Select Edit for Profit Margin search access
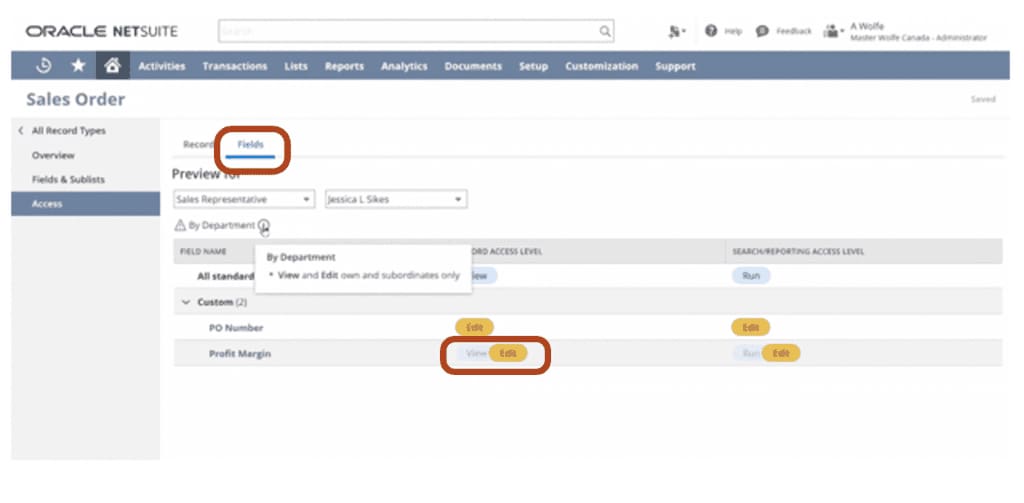The height and width of the screenshot is (503, 1024). tap(780, 353)
